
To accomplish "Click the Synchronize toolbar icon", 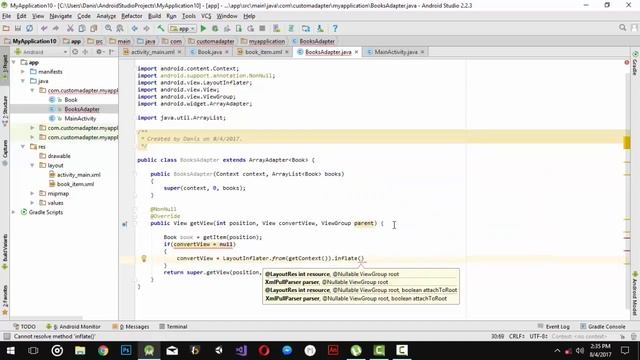I will click(29, 29).
